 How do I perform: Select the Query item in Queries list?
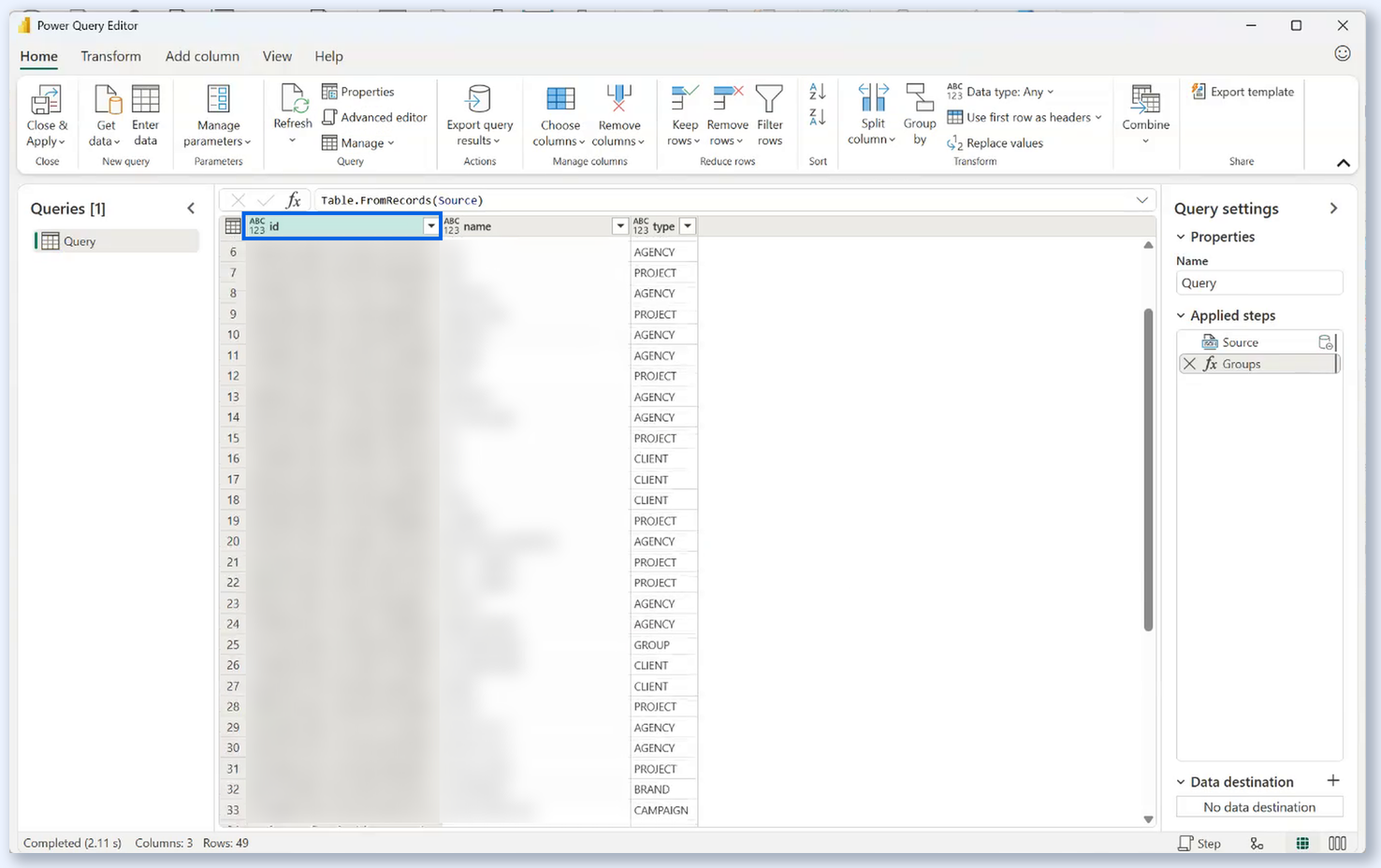click(x=116, y=241)
